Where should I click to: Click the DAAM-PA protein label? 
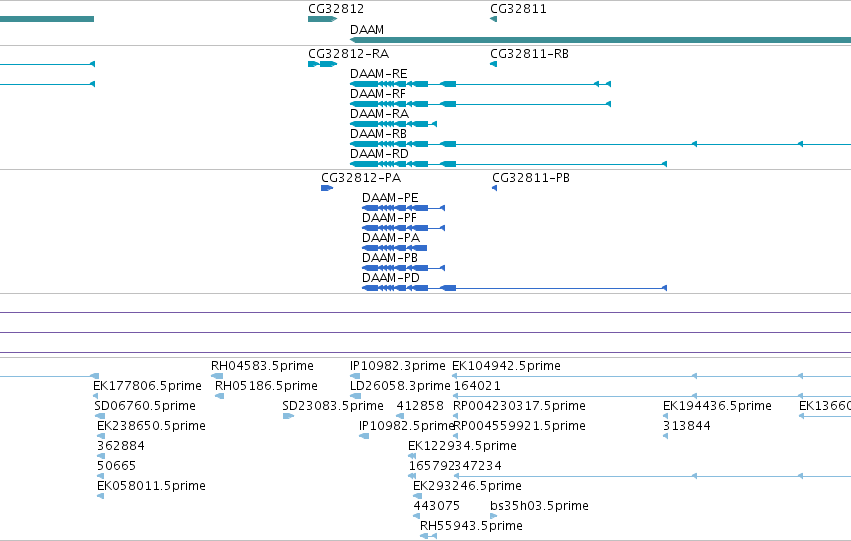[391, 238]
